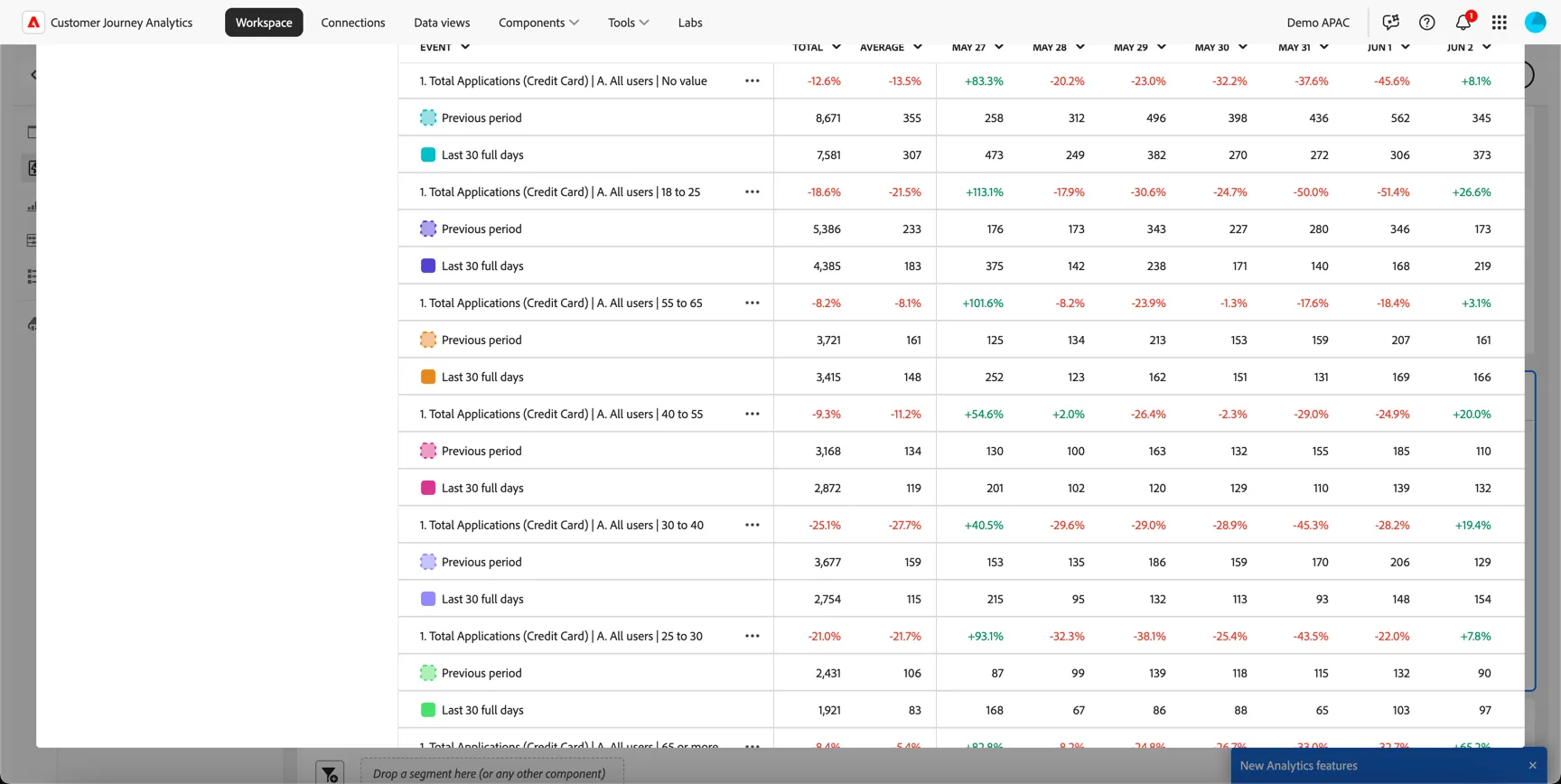This screenshot has width=1561, height=784.
Task: Open the JUN 2 column dropdown
Action: (1487, 47)
